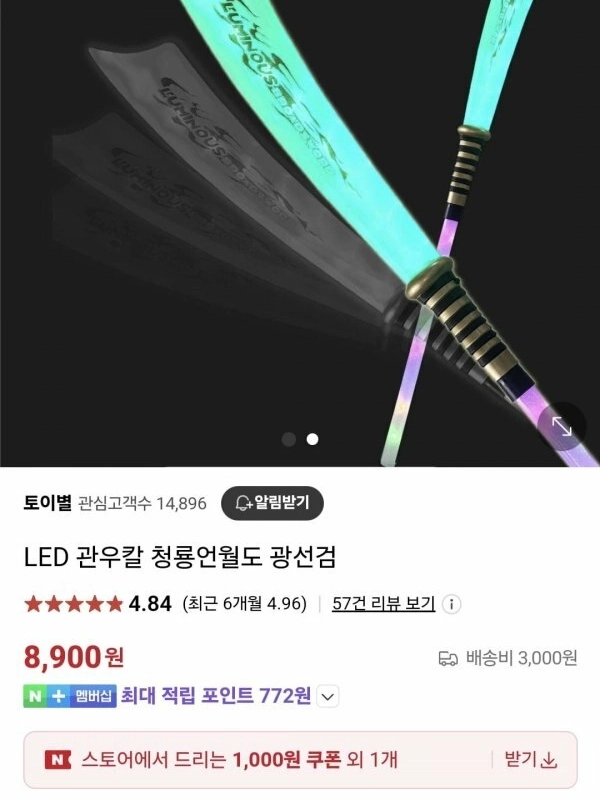Expand the 최대 적립 포인트 chevron
This screenshot has height=800, width=600.
click(328, 696)
